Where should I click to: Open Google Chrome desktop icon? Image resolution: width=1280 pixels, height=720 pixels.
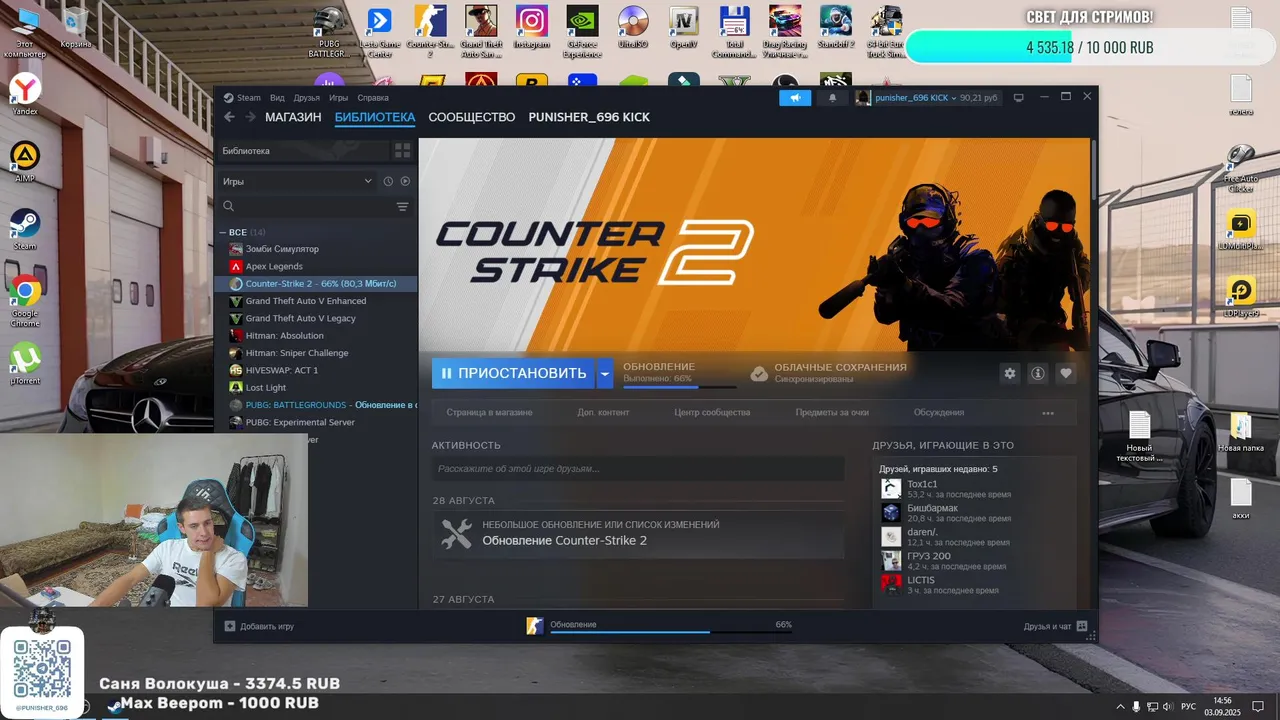[25, 301]
